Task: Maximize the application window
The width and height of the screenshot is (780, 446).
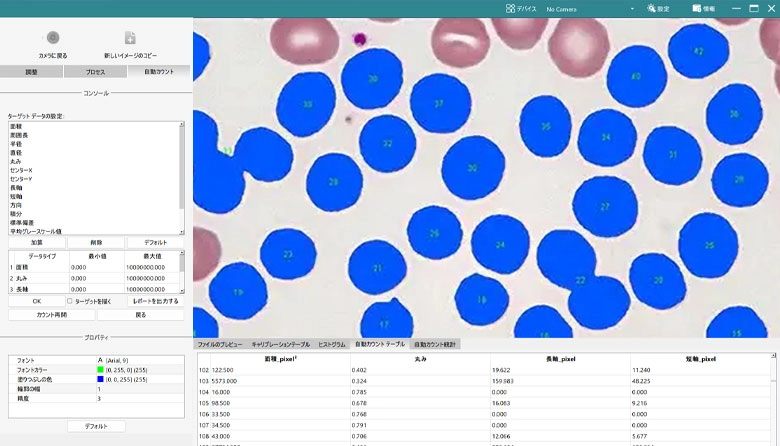Action: coord(754,8)
